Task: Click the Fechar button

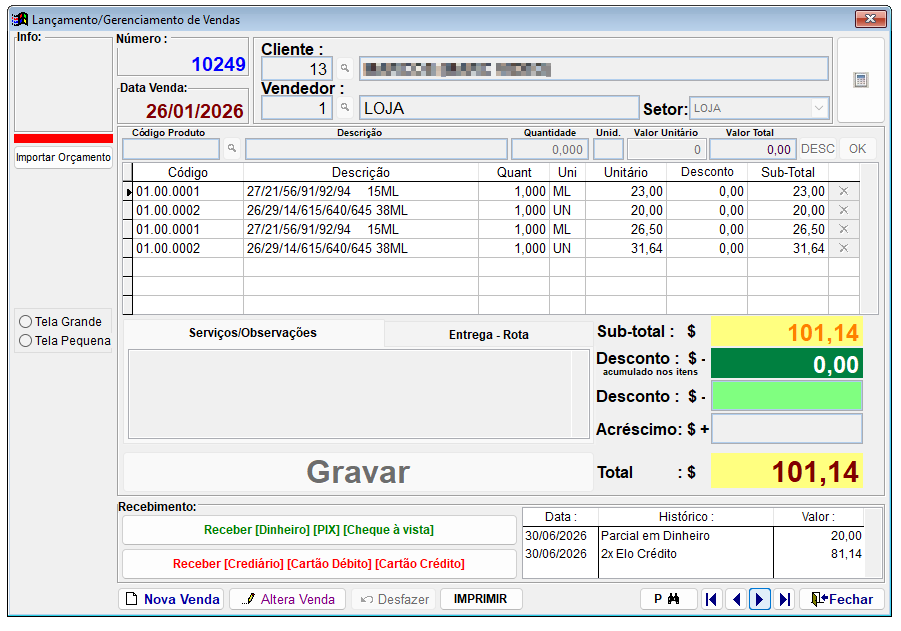Action: click(842, 599)
